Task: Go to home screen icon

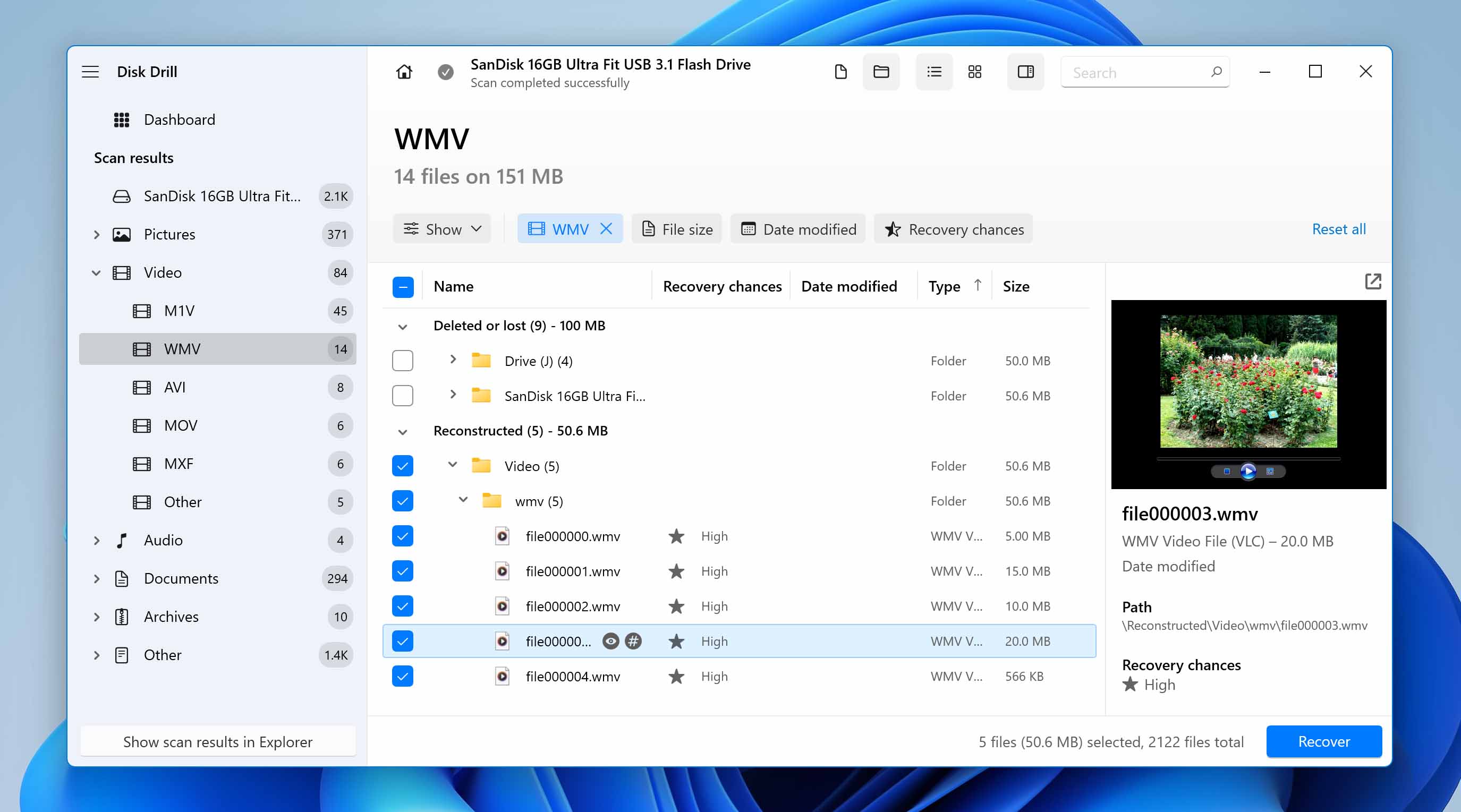Action: (404, 72)
